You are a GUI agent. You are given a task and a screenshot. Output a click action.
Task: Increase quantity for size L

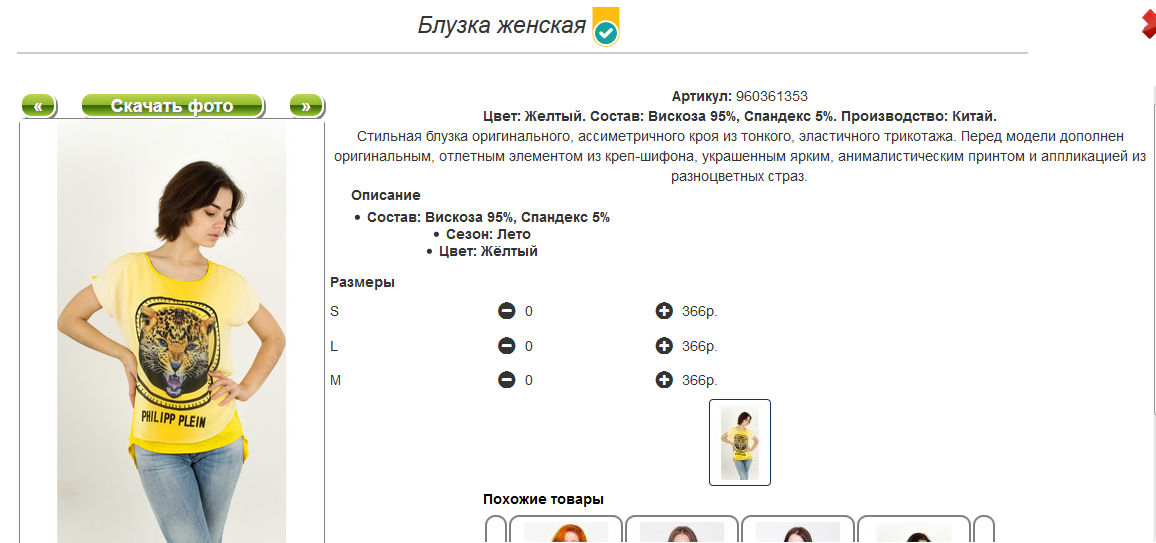(x=664, y=346)
